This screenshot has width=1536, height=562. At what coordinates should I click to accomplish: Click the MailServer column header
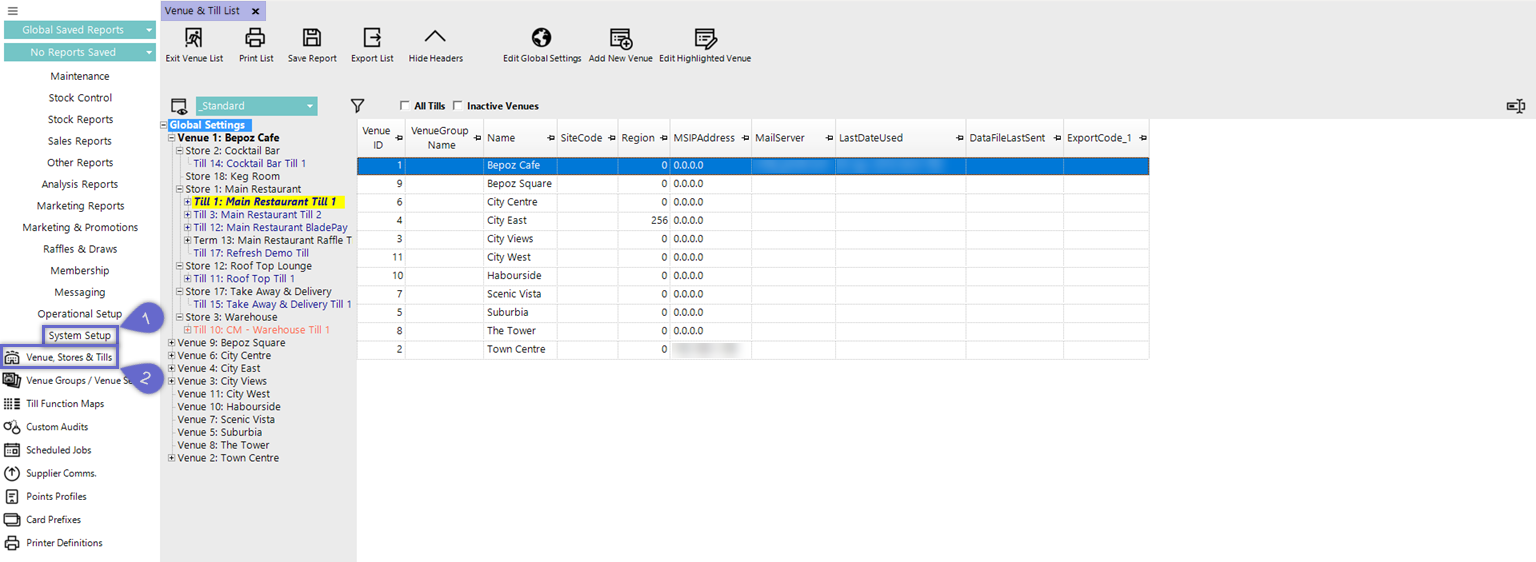click(793, 138)
